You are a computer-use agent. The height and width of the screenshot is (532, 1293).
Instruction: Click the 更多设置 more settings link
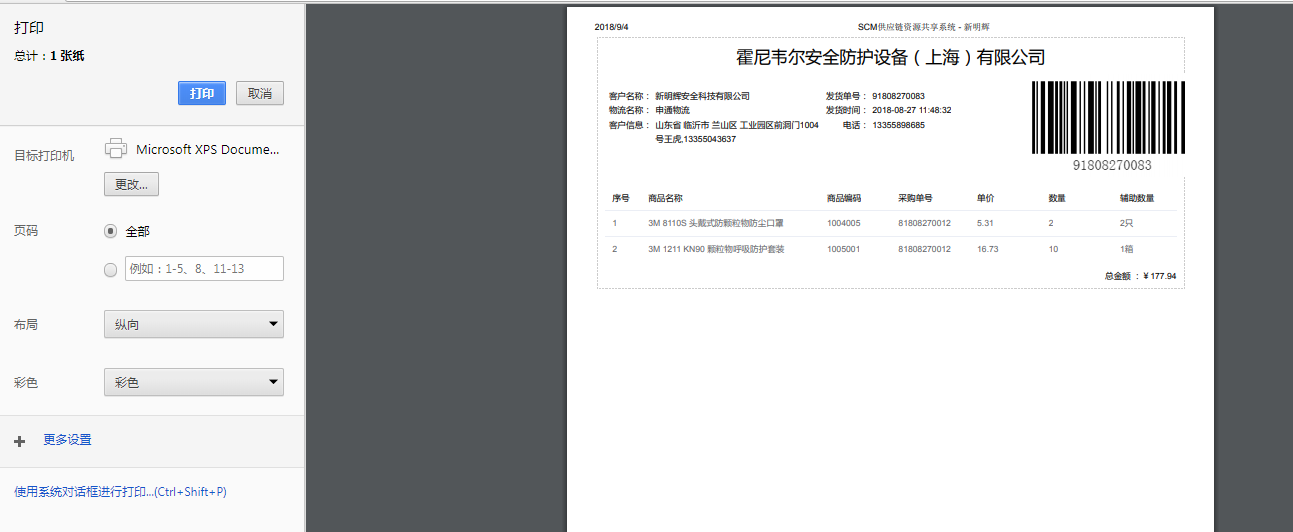click(x=67, y=440)
